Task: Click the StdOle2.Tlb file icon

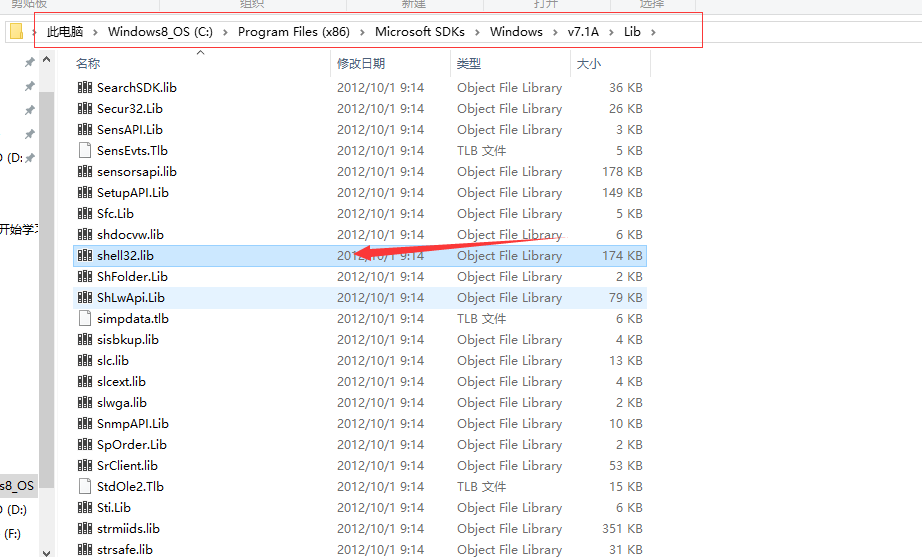Action: click(85, 486)
